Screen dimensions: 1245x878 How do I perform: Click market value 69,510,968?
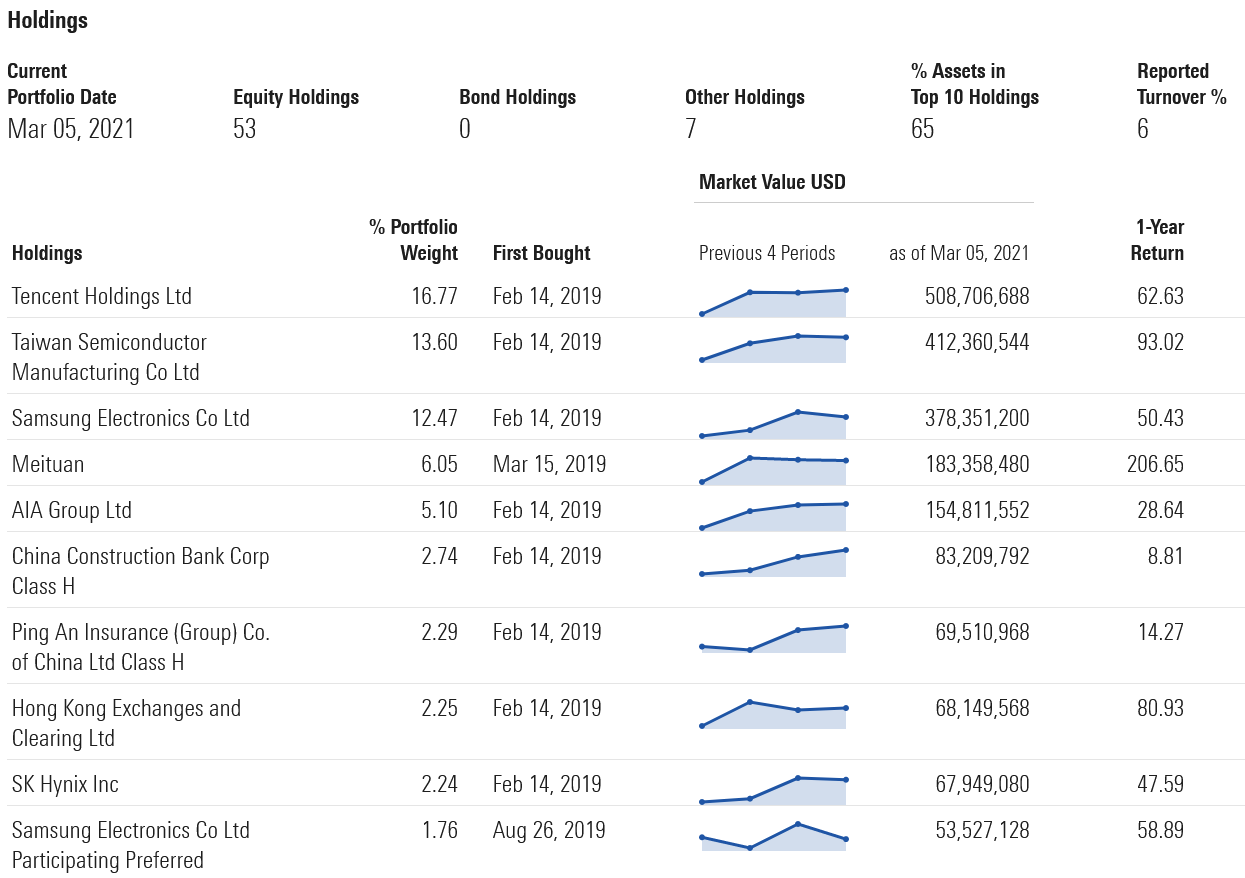983,632
